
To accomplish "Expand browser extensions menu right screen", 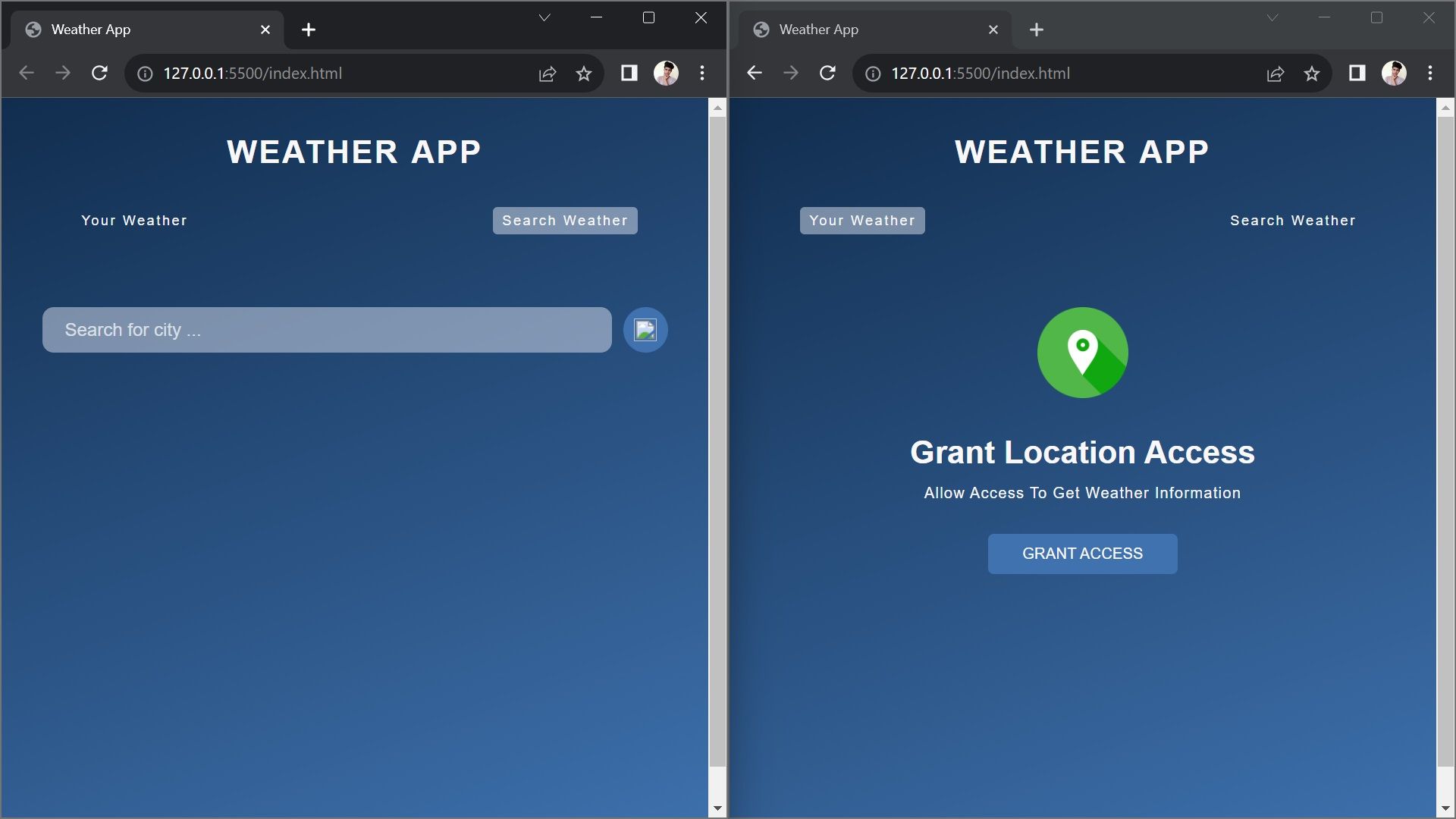I will point(1356,73).
